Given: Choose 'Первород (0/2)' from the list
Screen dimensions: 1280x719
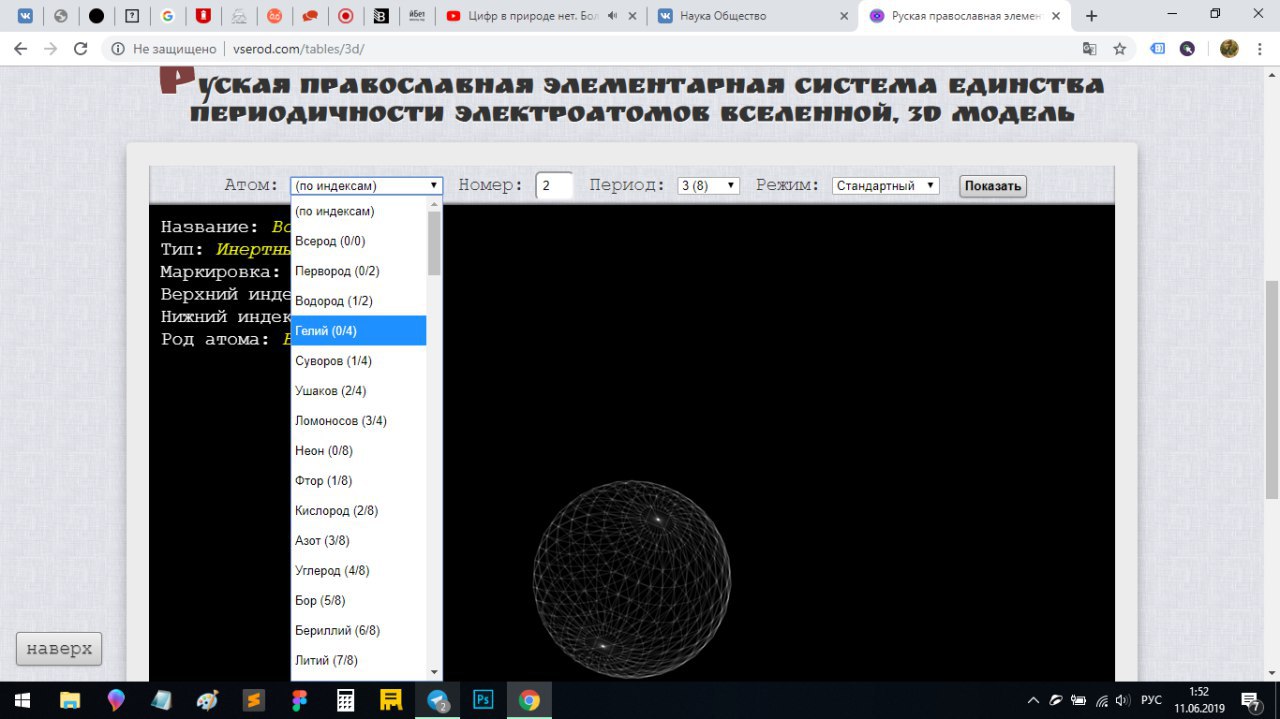Looking at the screenshot, I should tap(359, 271).
